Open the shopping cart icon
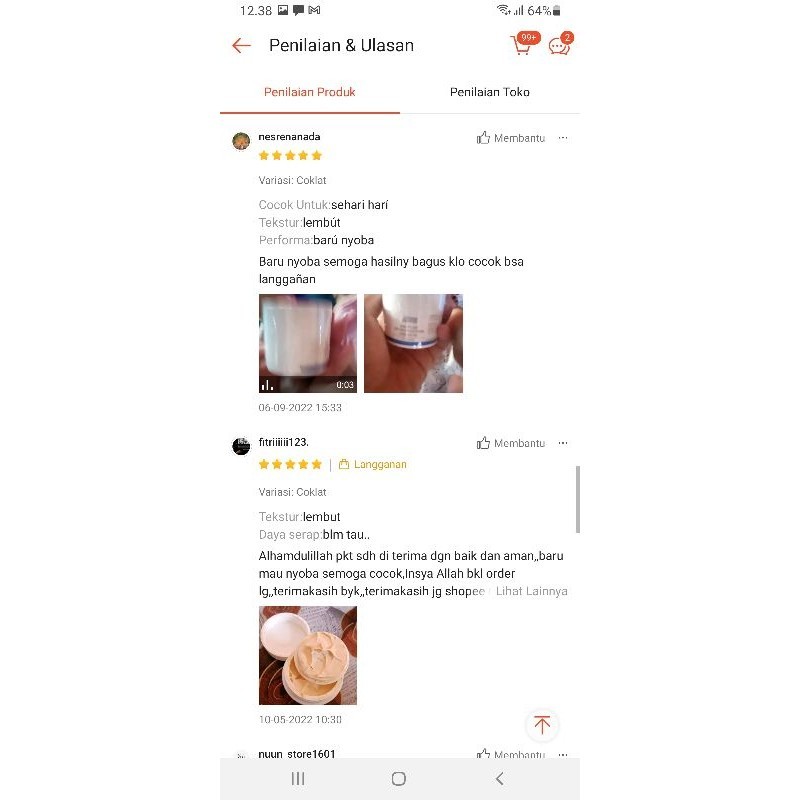This screenshot has width=800, height=800. tap(521, 45)
